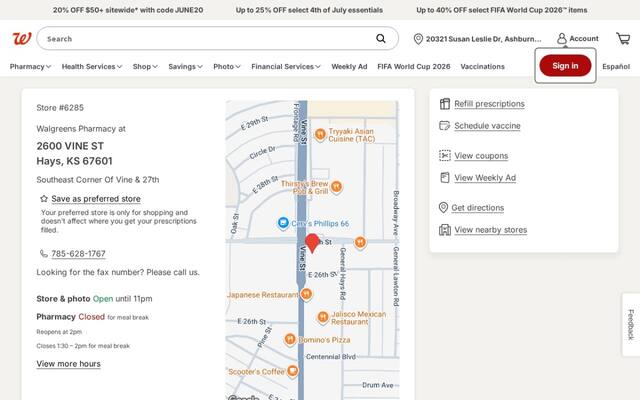Click Refill prescriptions link
This screenshot has width=640, height=400.
point(489,104)
